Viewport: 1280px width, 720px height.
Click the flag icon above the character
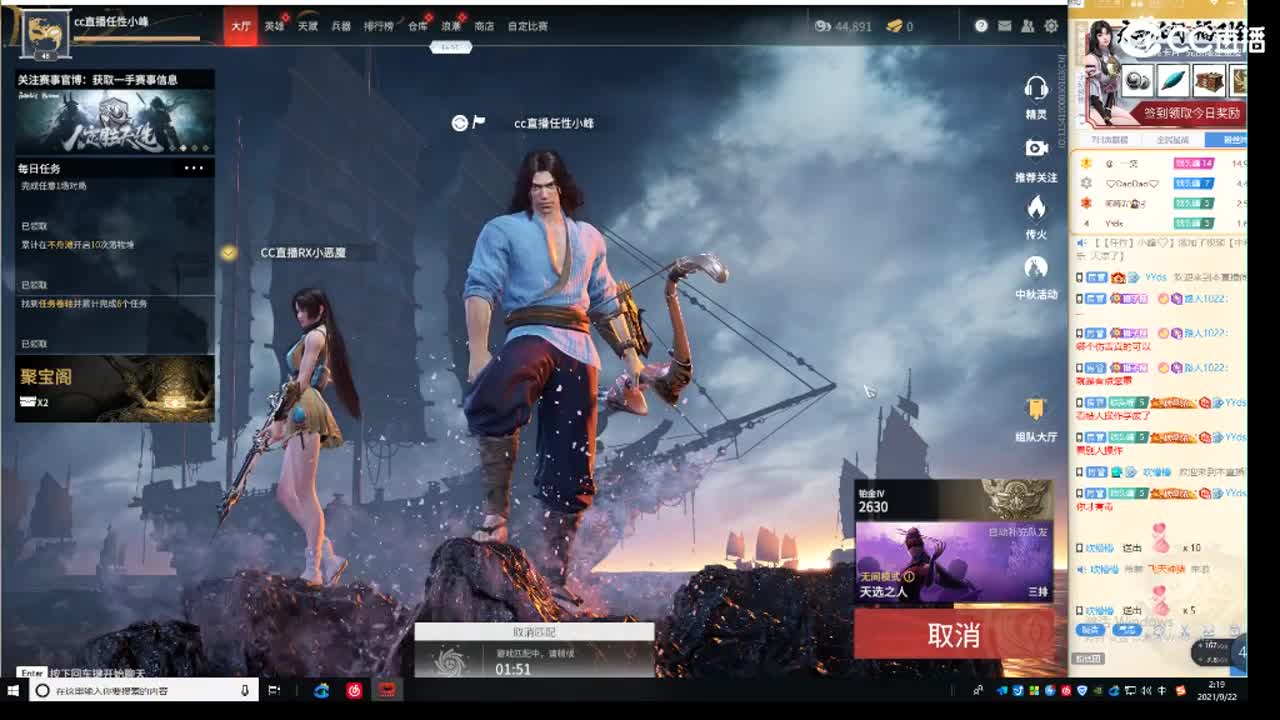(x=478, y=122)
